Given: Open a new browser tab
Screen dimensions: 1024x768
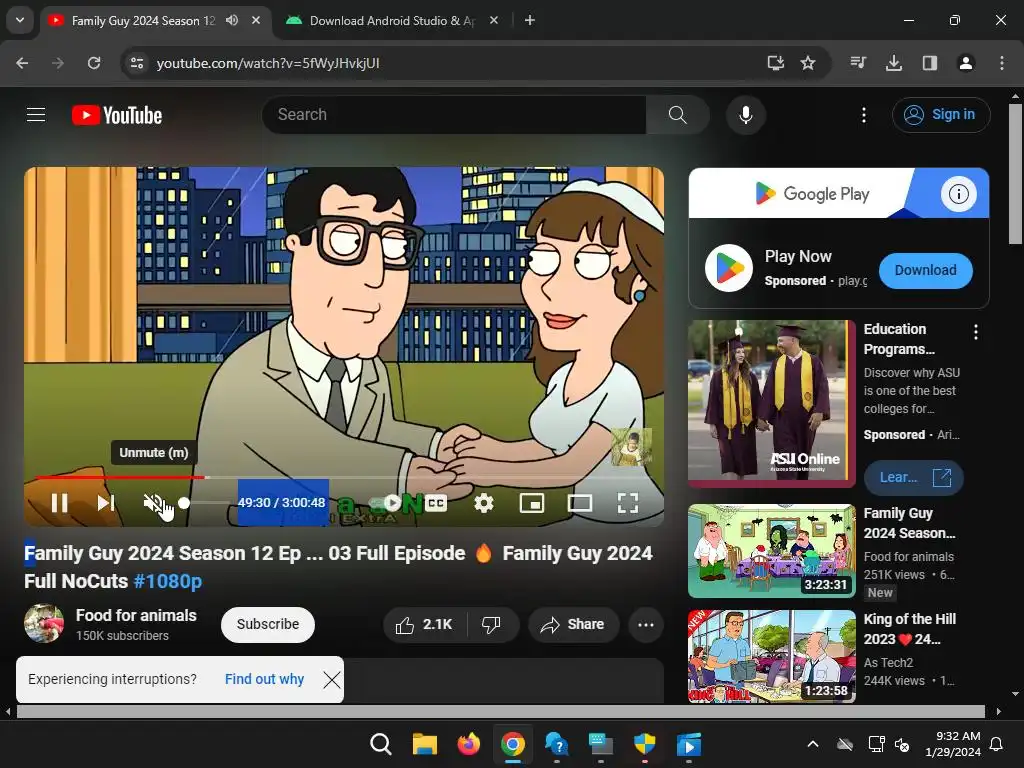Looking at the screenshot, I should [x=530, y=20].
